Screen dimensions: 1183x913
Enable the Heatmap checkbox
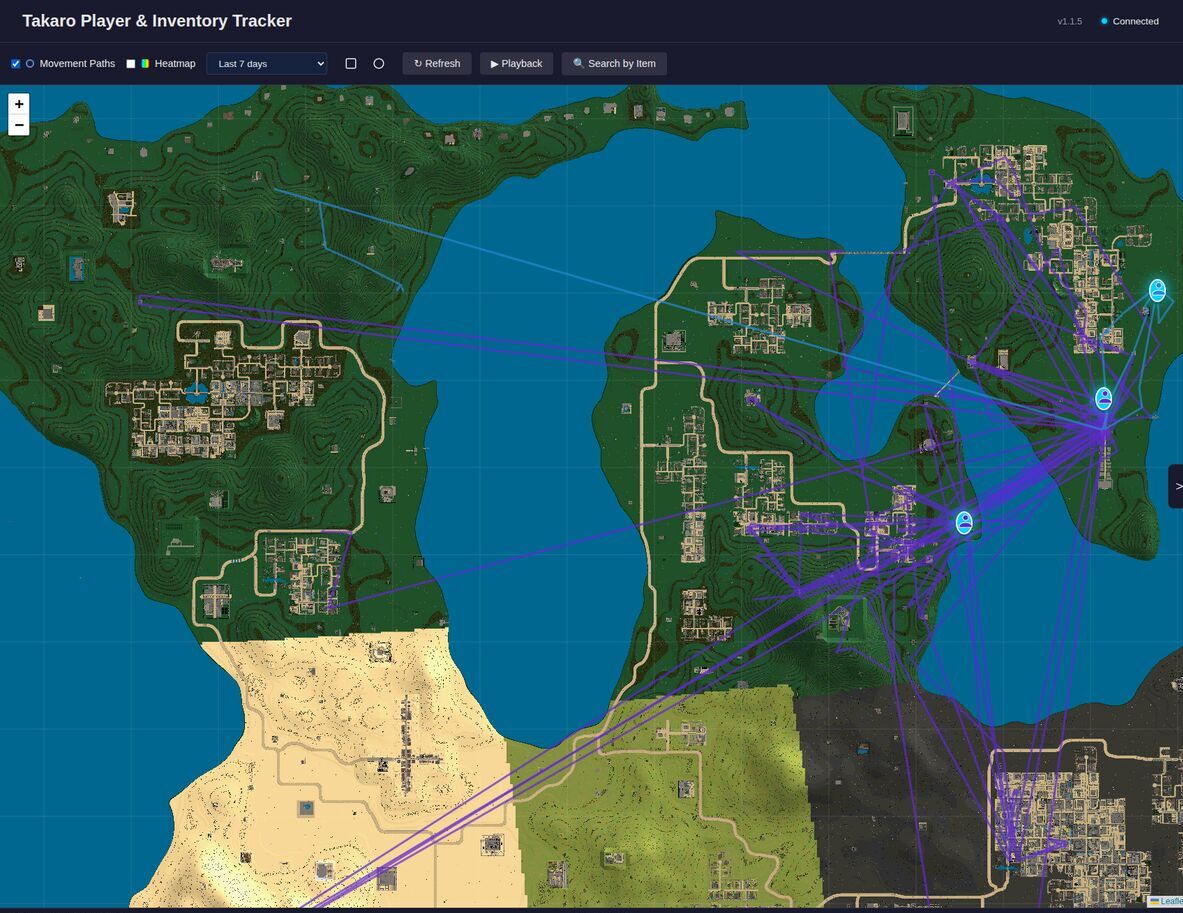click(131, 64)
